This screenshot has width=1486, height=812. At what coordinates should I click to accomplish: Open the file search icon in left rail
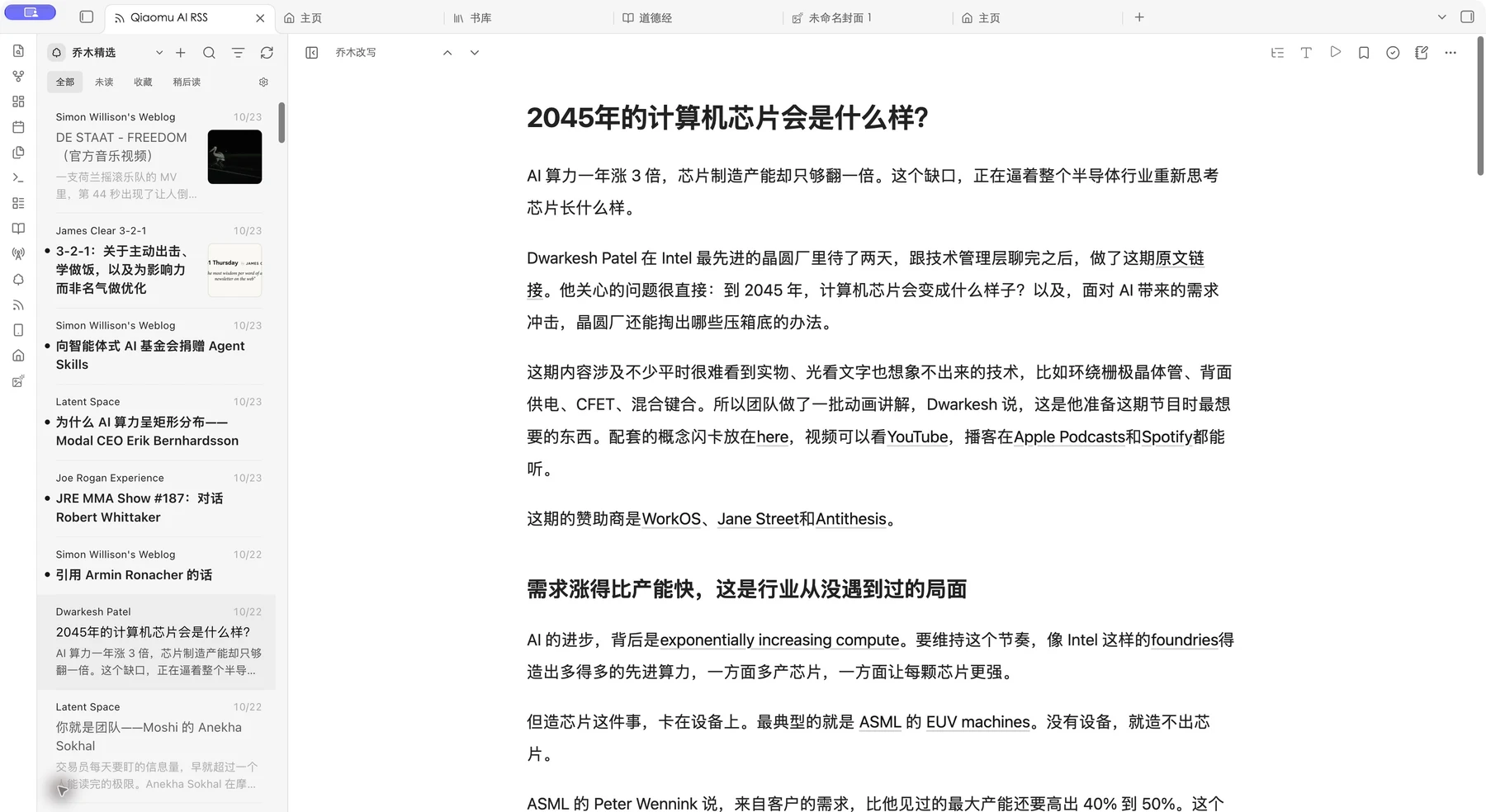(x=18, y=51)
